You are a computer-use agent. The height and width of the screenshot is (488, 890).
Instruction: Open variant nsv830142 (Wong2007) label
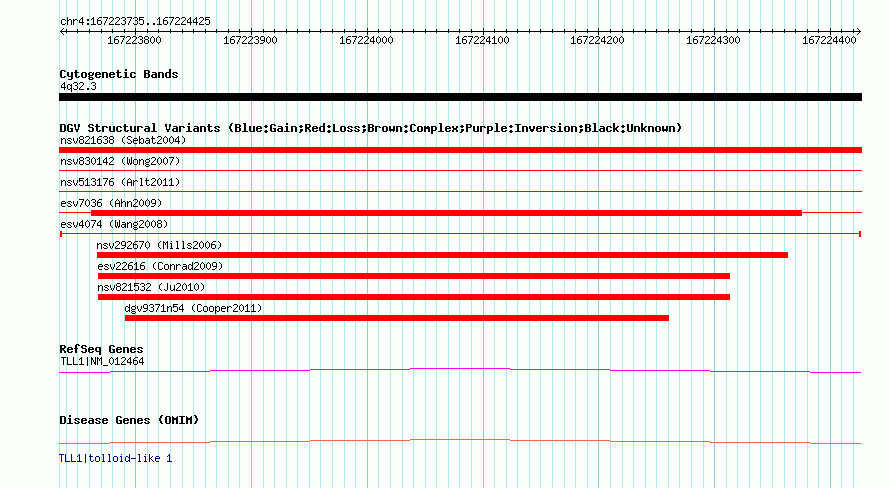click(120, 161)
